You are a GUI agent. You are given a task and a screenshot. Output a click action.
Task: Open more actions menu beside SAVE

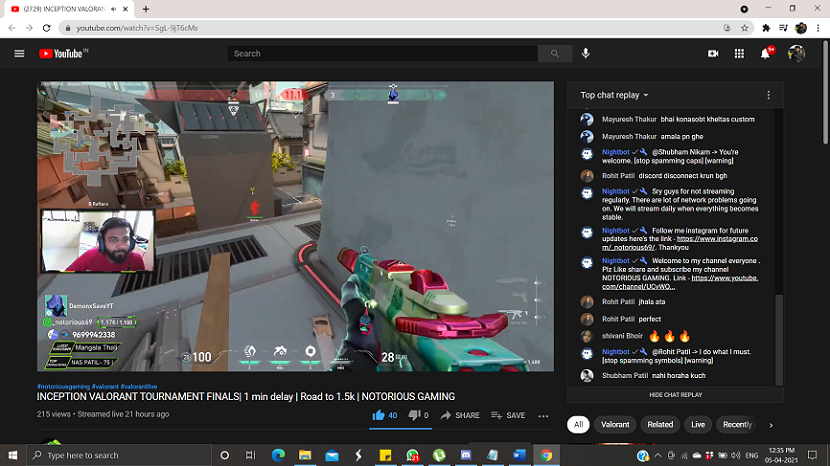pyautogui.click(x=543, y=415)
